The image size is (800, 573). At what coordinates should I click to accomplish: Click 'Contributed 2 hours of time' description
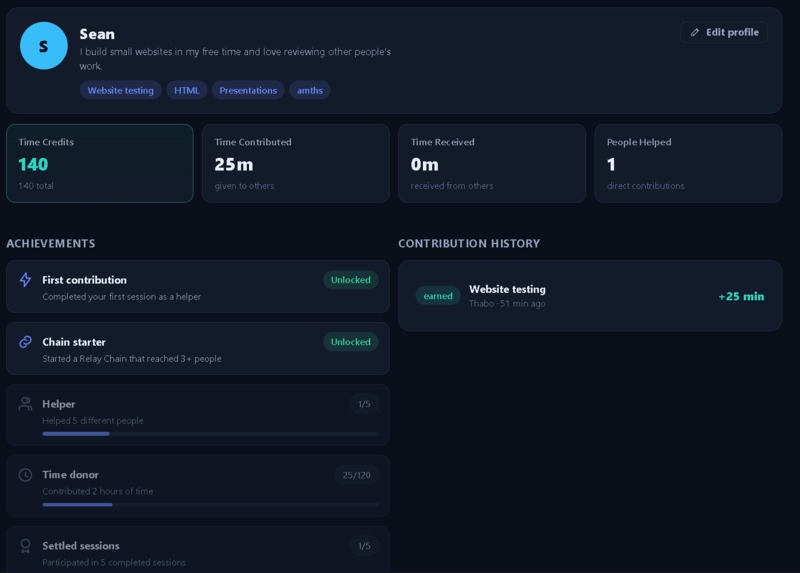tap(97, 491)
